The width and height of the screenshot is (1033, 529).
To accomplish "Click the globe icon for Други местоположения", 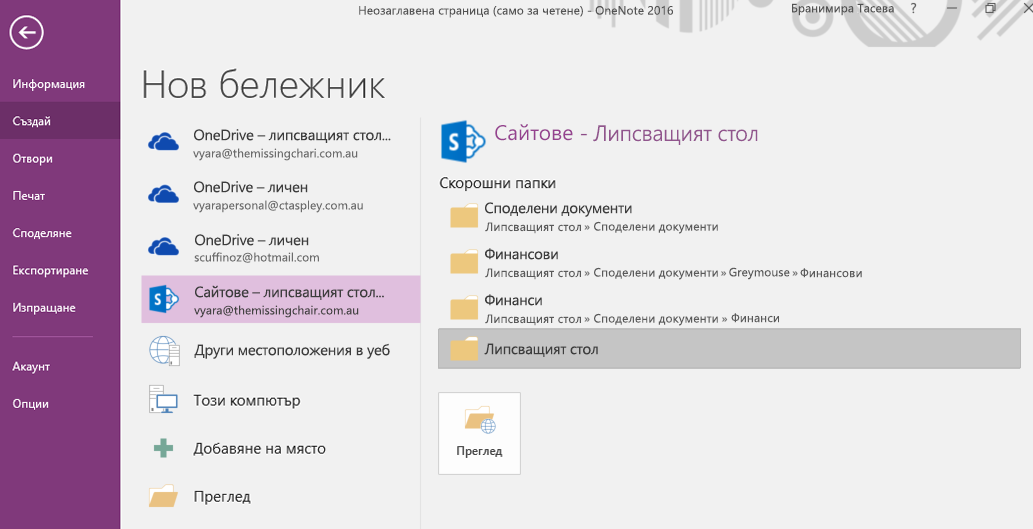I will 164,350.
